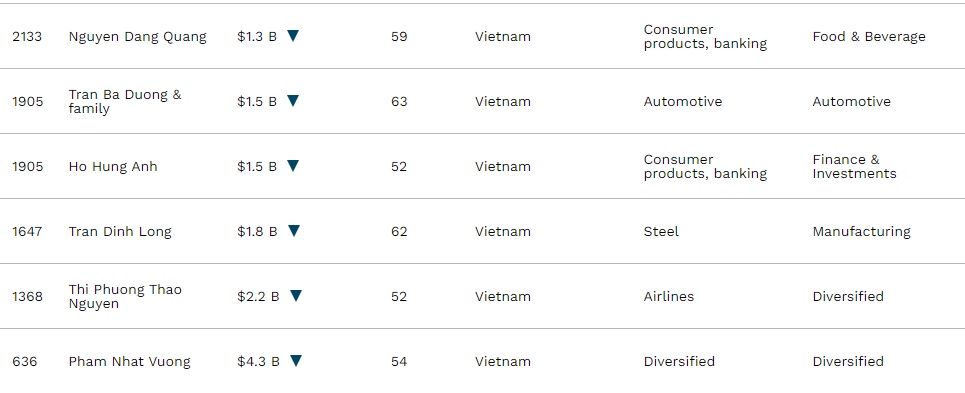Open the Tran Ba Duong & family profile
The height and width of the screenshot is (393, 965).
[x=125, y=101]
